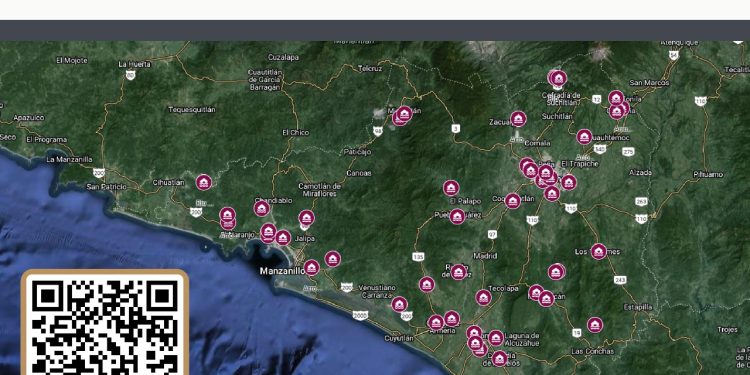Click the highway 275 shield
The width and height of the screenshot is (750, 375).
click(629, 152)
